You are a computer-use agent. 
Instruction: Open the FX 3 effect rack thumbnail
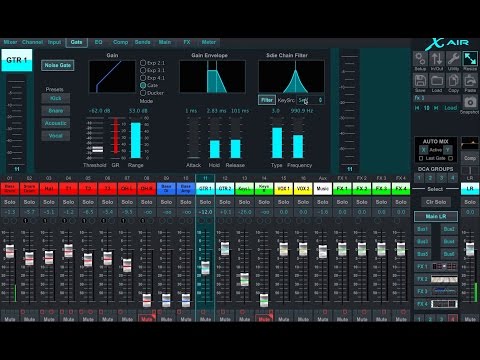tap(444, 291)
